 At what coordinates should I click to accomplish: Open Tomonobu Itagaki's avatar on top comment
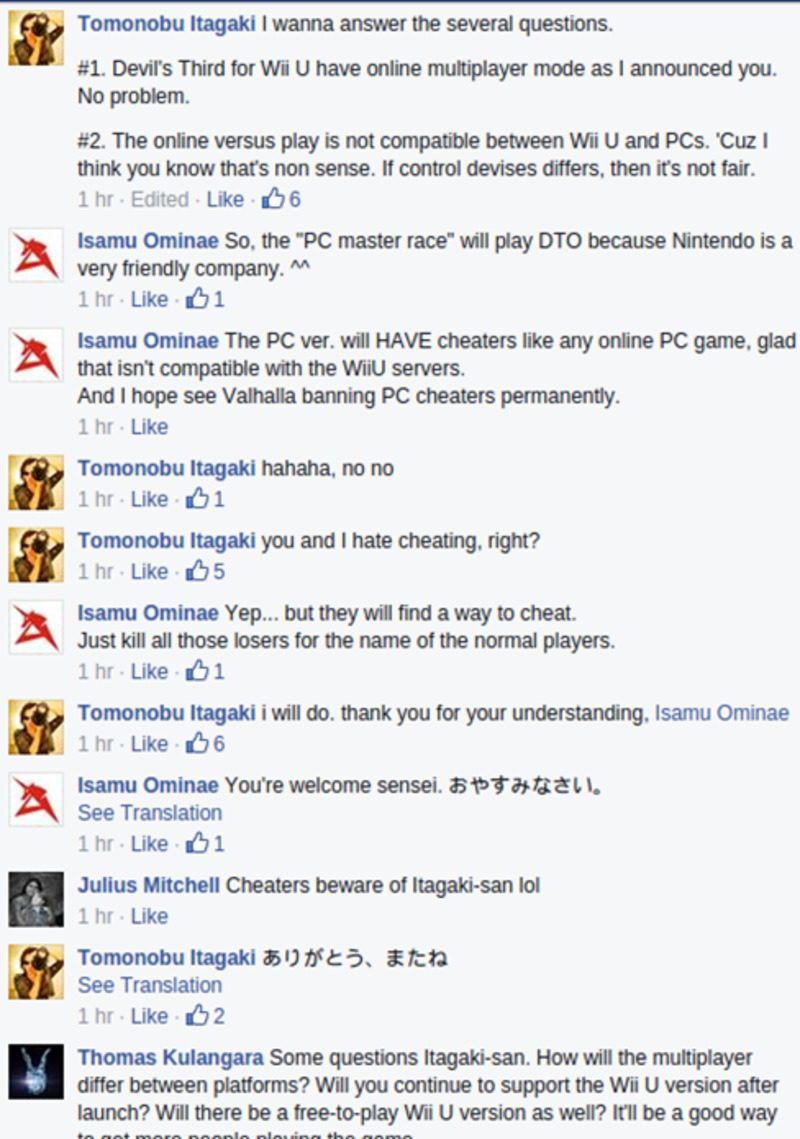(36, 38)
